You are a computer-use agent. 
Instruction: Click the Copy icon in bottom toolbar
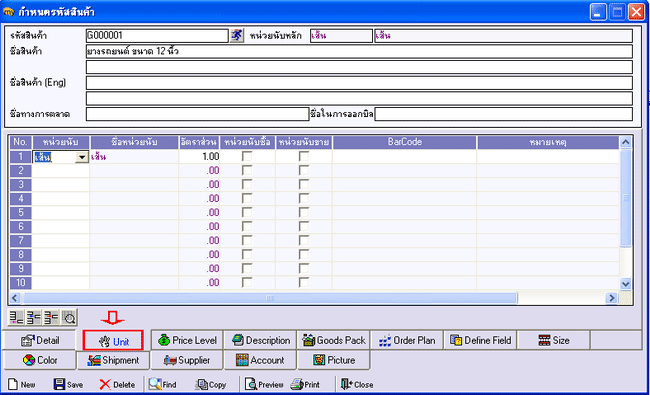(201, 385)
